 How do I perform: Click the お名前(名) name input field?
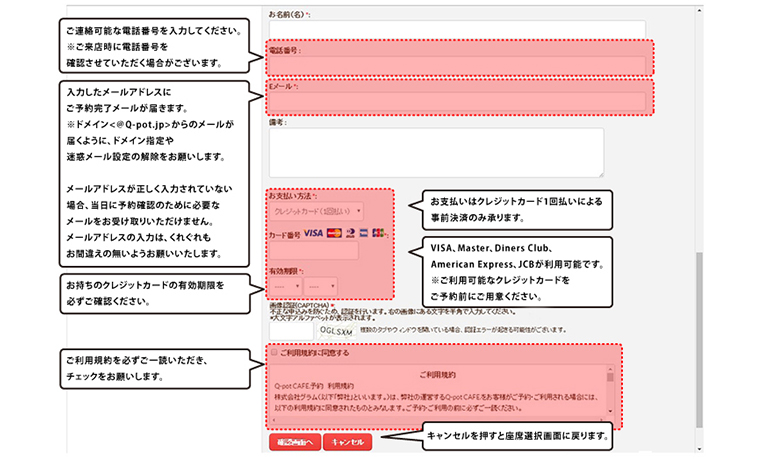coord(456,28)
